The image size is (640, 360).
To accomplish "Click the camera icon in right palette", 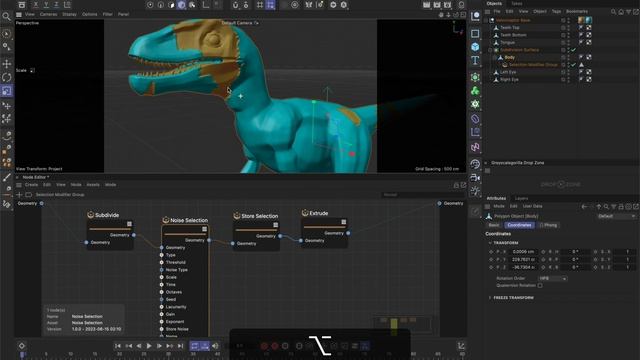I will (x=475, y=178).
